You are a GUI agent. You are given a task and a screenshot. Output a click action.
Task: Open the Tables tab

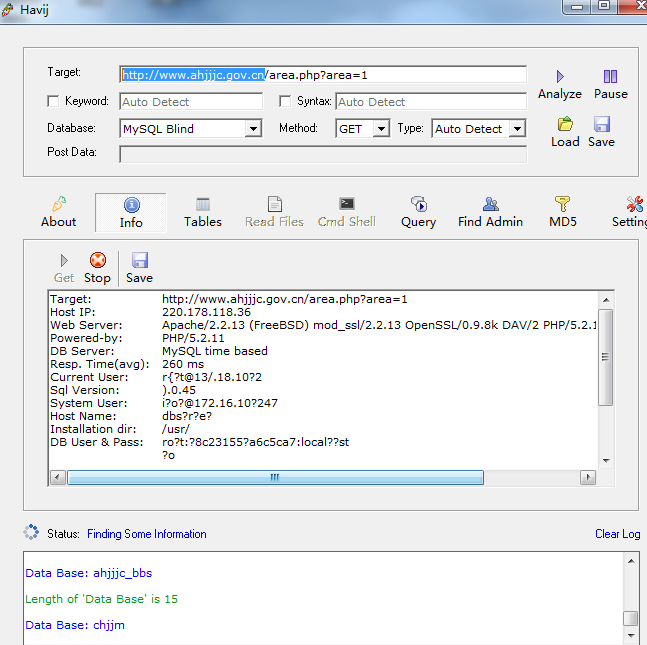203,213
